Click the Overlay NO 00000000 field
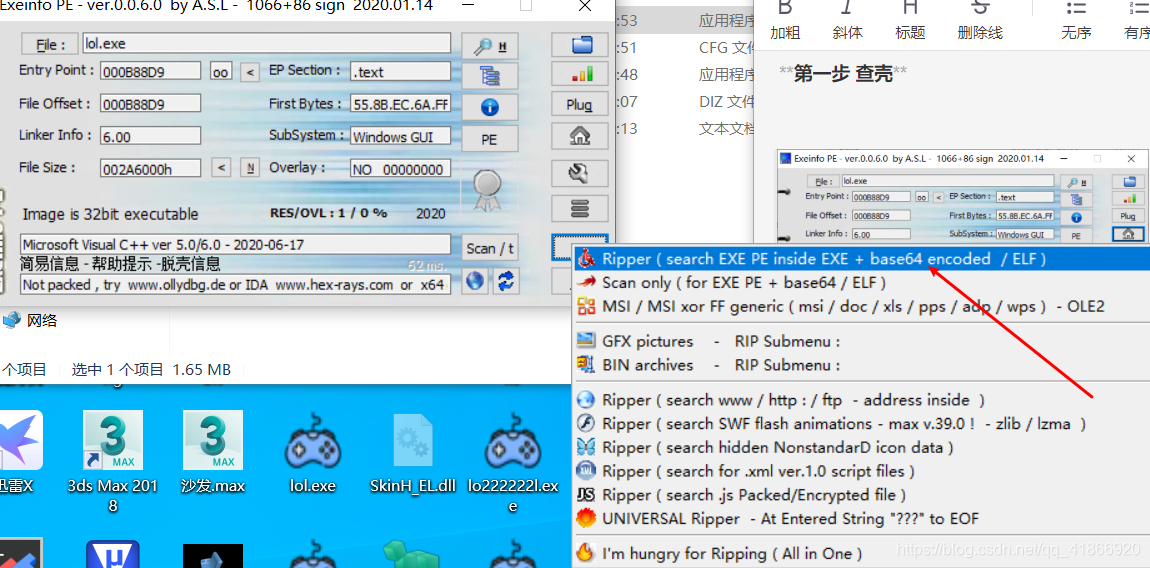The width and height of the screenshot is (1150, 568). click(400, 168)
